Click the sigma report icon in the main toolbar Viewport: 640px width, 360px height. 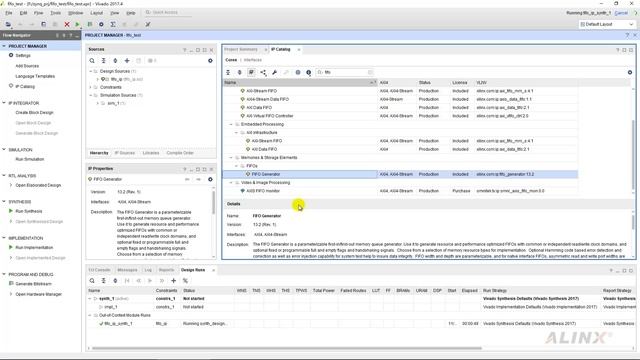click(x=113, y=24)
